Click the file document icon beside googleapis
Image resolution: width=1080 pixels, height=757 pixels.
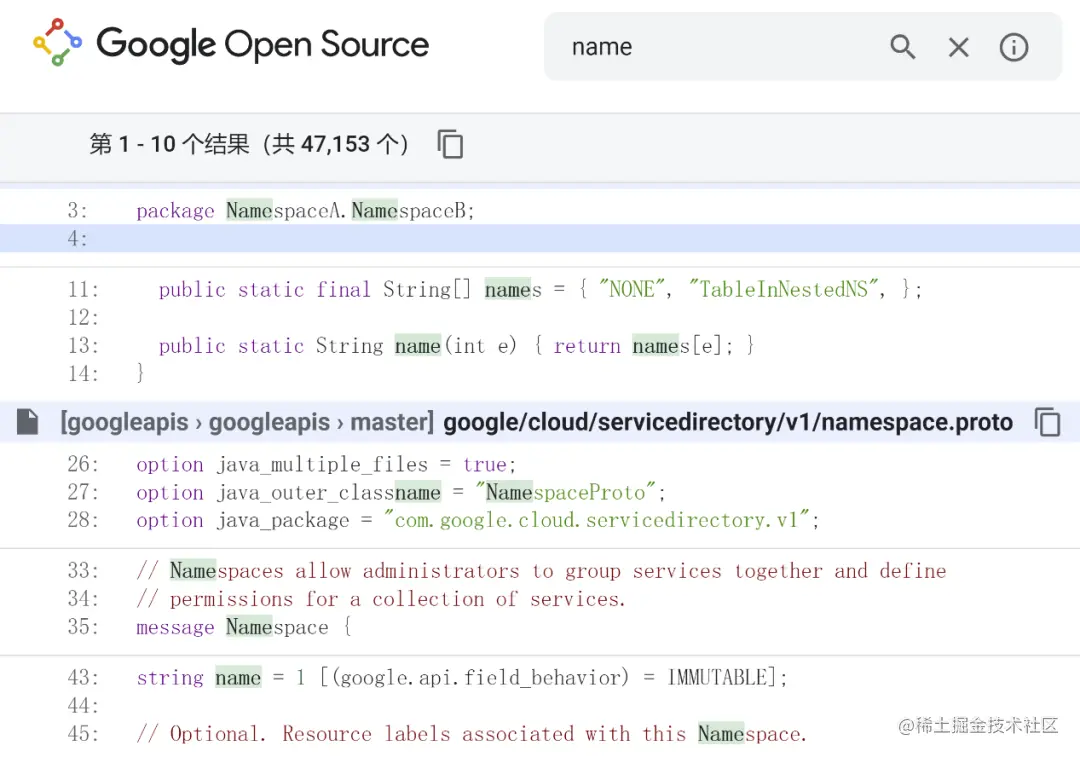pos(28,422)
